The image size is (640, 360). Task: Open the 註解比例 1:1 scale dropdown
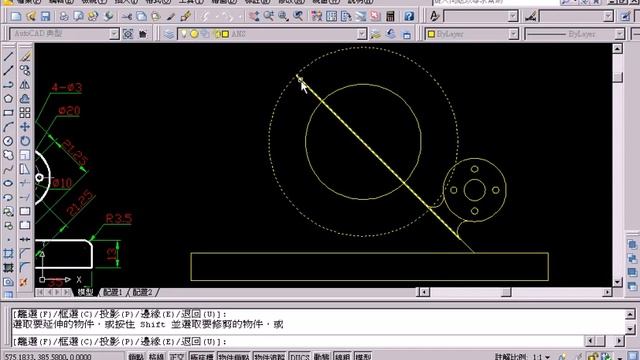point(547,357)
